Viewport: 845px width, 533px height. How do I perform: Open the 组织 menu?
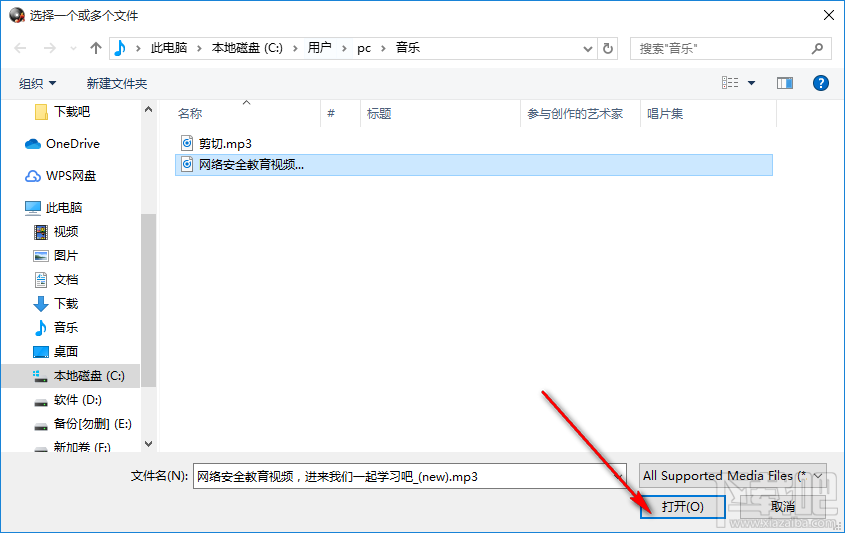click(37, 84)
